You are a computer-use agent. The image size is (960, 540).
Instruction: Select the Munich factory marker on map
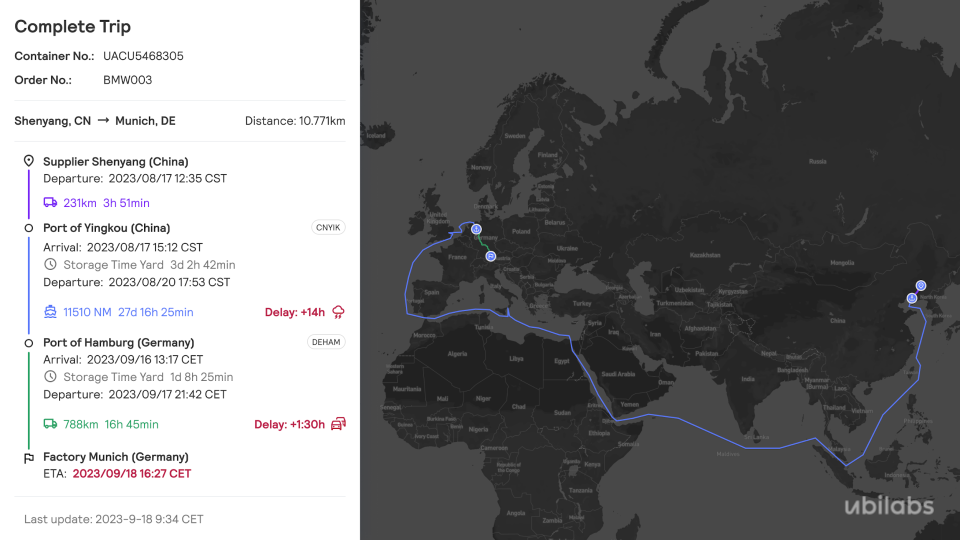[491, 256]
